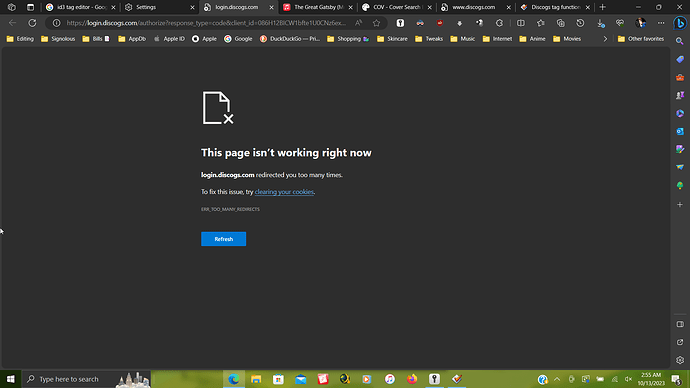Click the address bar URL field
Screen dimensions: 690x388
pyautogui.click(x=206, y=23)
